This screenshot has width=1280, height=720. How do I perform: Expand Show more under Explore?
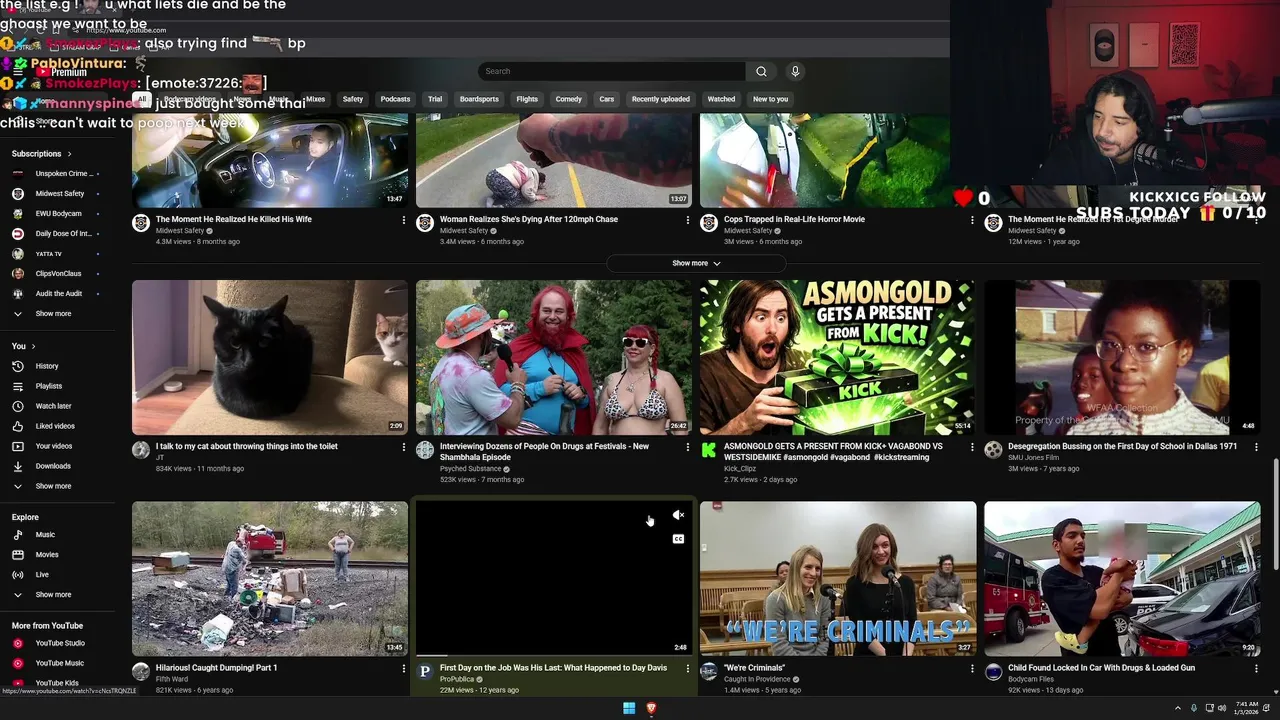point(53,595)
